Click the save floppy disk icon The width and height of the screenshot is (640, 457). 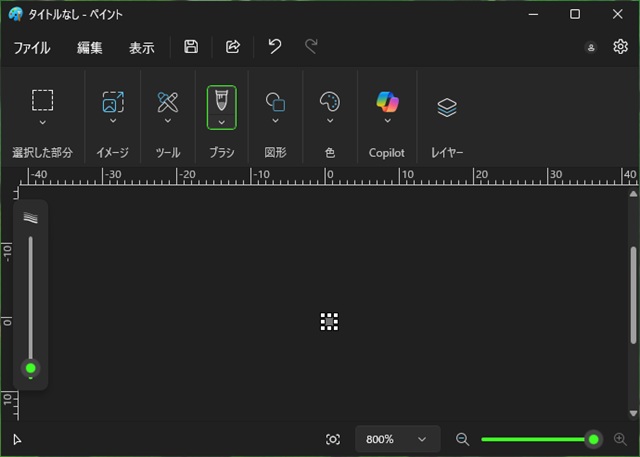[x=191, y=47]
